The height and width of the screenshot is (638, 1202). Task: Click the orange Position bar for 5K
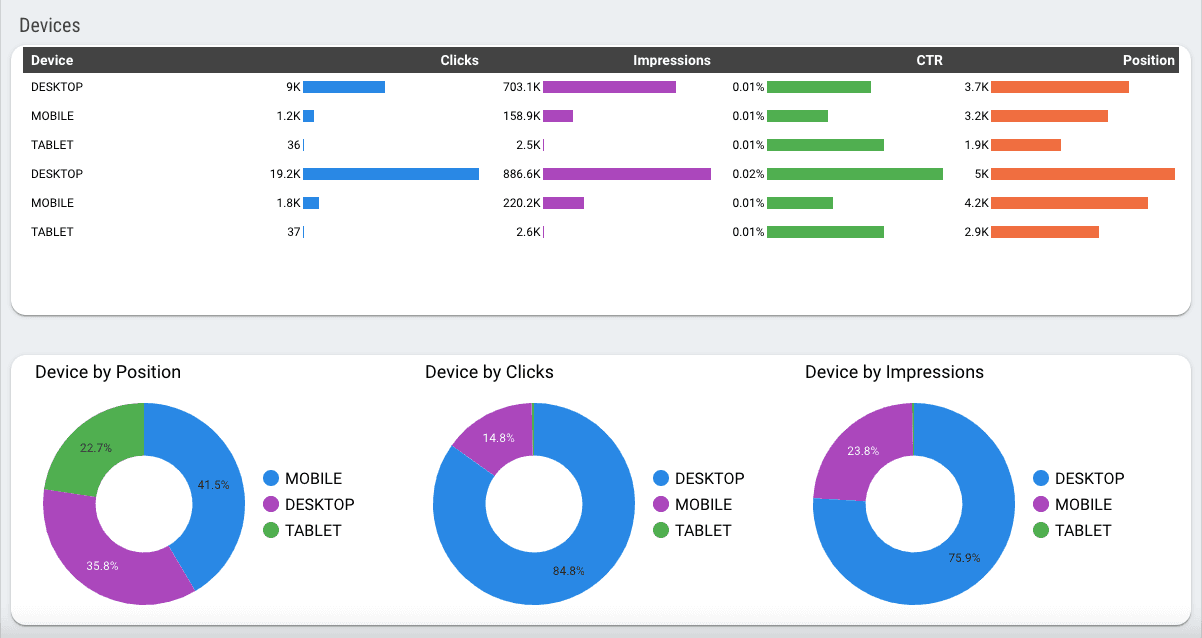[1083, 174]
